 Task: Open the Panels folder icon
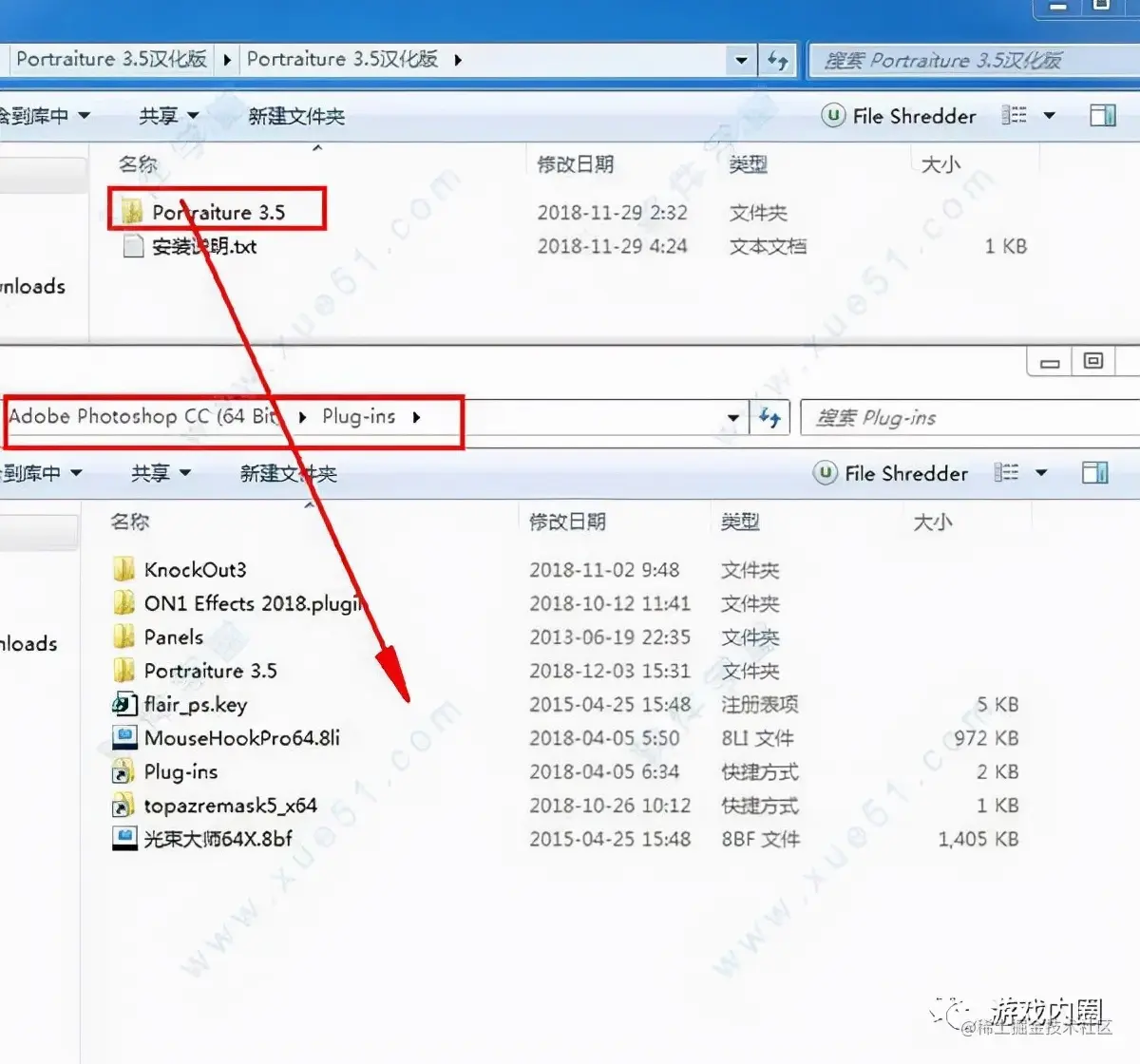(123, 637)
